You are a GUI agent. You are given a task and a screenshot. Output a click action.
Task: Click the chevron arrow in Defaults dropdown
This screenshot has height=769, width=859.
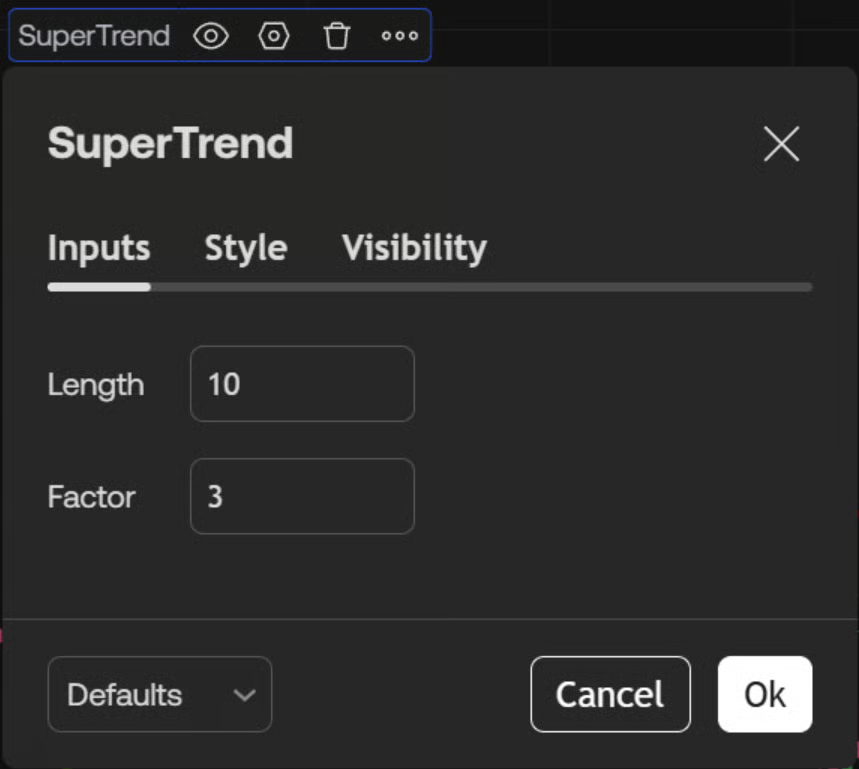(x=244, y=695)
